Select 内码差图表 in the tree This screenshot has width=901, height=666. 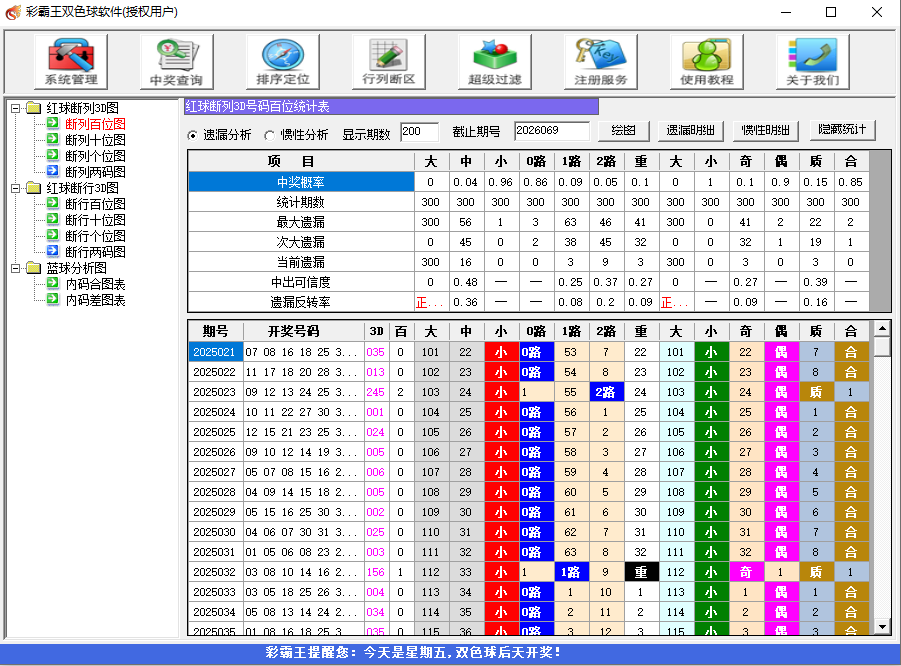pyautogui.click(x=95, y=300)
